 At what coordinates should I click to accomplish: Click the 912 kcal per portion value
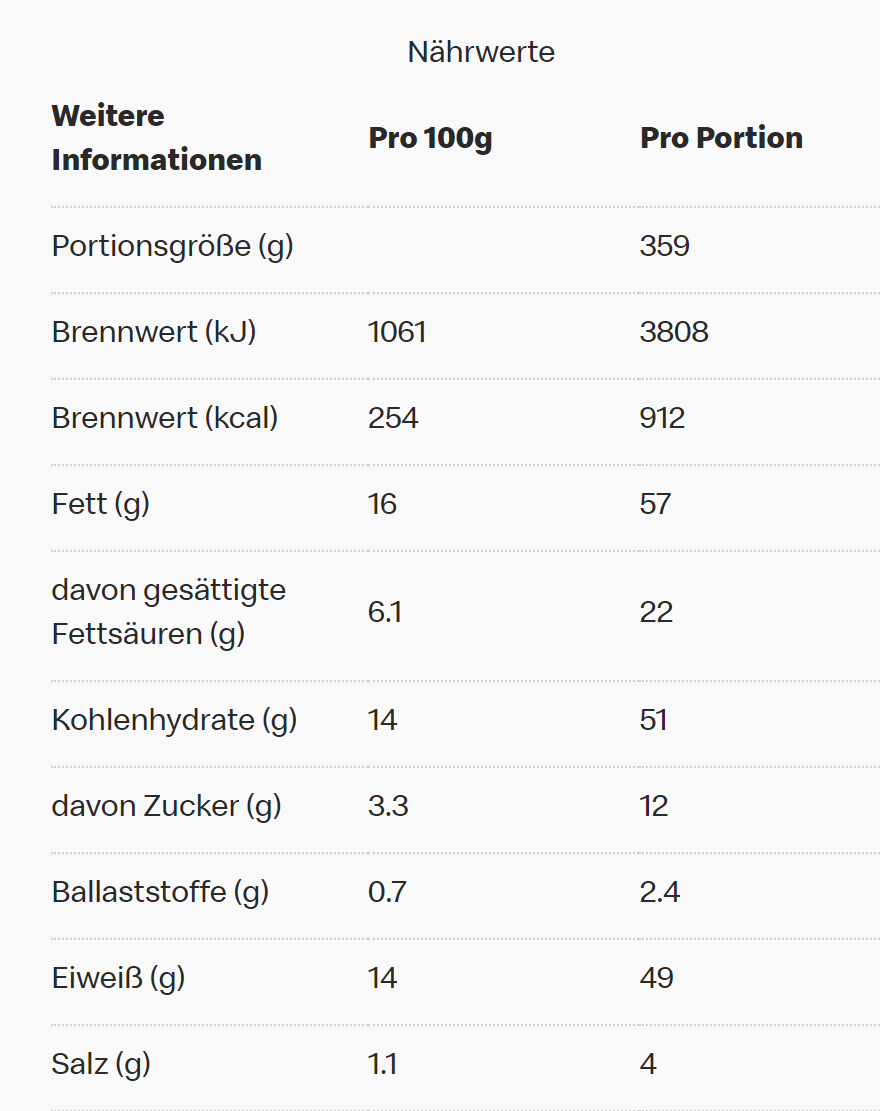(662, 418)
